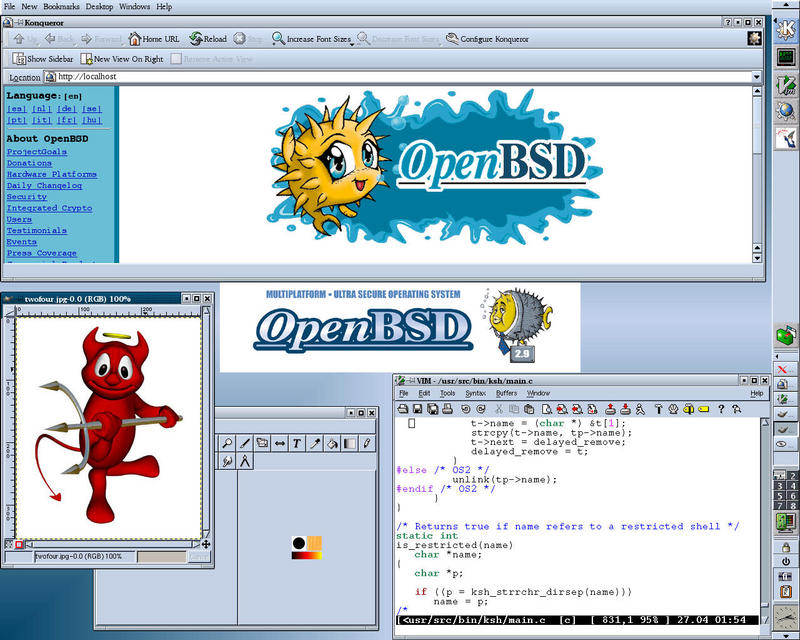Open the KDE K menu in panel
The width and height of the screenshot is (800, 640).
786,30
